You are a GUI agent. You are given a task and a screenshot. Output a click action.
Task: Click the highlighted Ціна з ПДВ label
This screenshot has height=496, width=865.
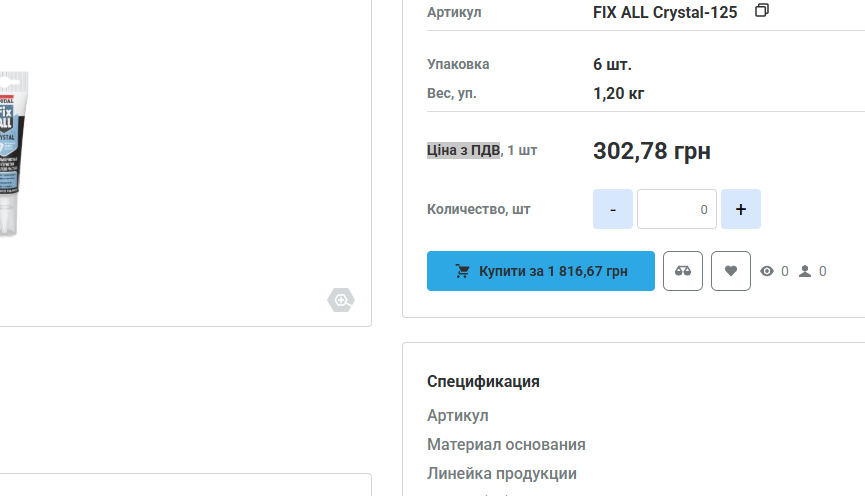[463, 150]
